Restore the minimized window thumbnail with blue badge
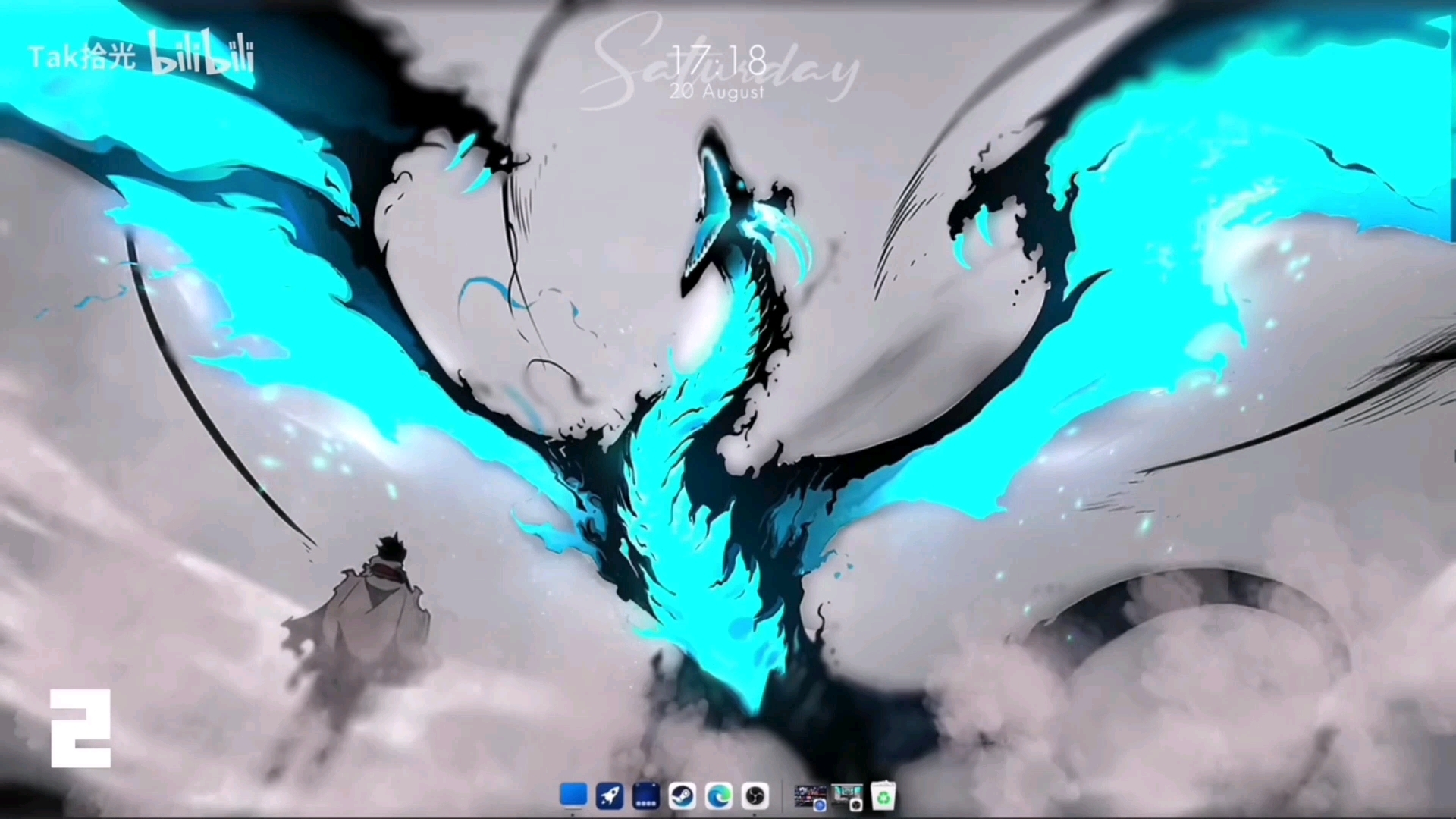 [811, 798]
